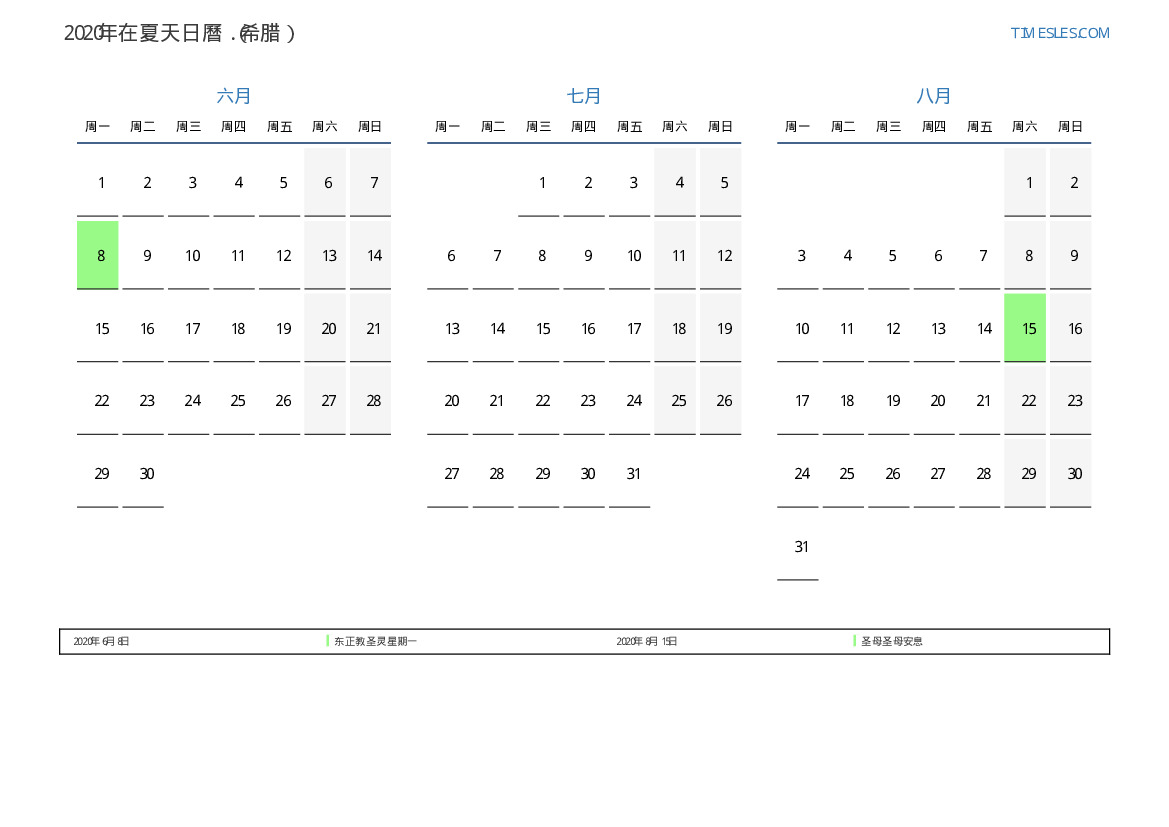Screen dimensions: 1169x827
Task: Select June 6 Saturday cell
Action: click(325, 183)
